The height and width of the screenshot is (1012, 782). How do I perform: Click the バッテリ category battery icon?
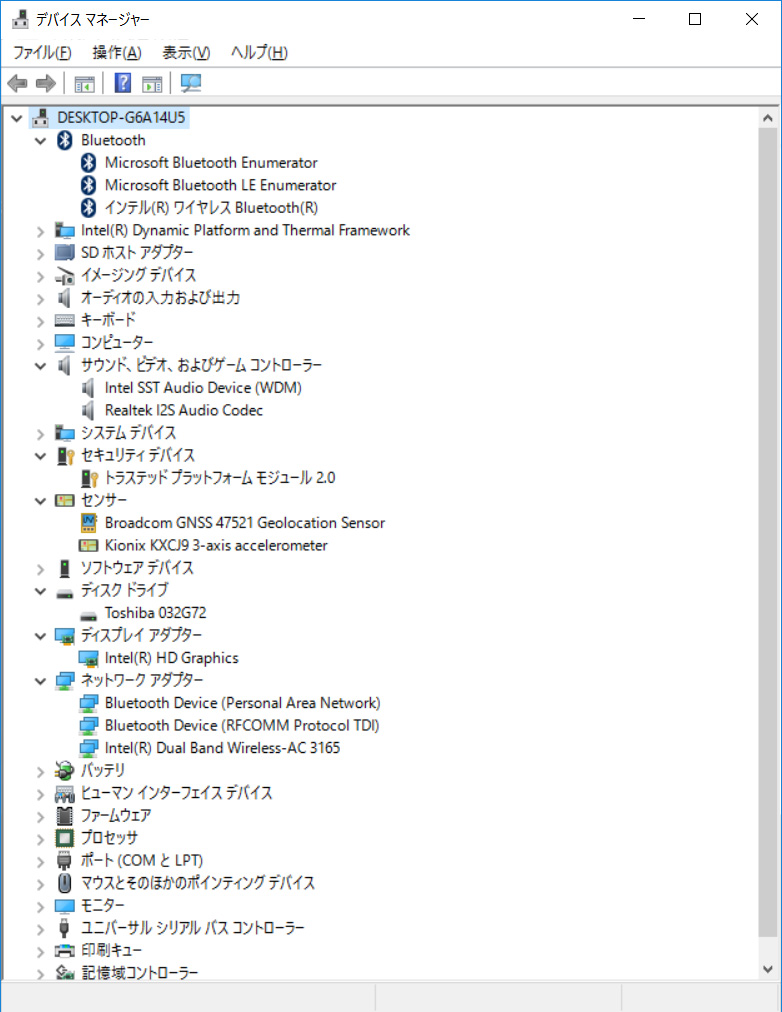tap(65, 770)
